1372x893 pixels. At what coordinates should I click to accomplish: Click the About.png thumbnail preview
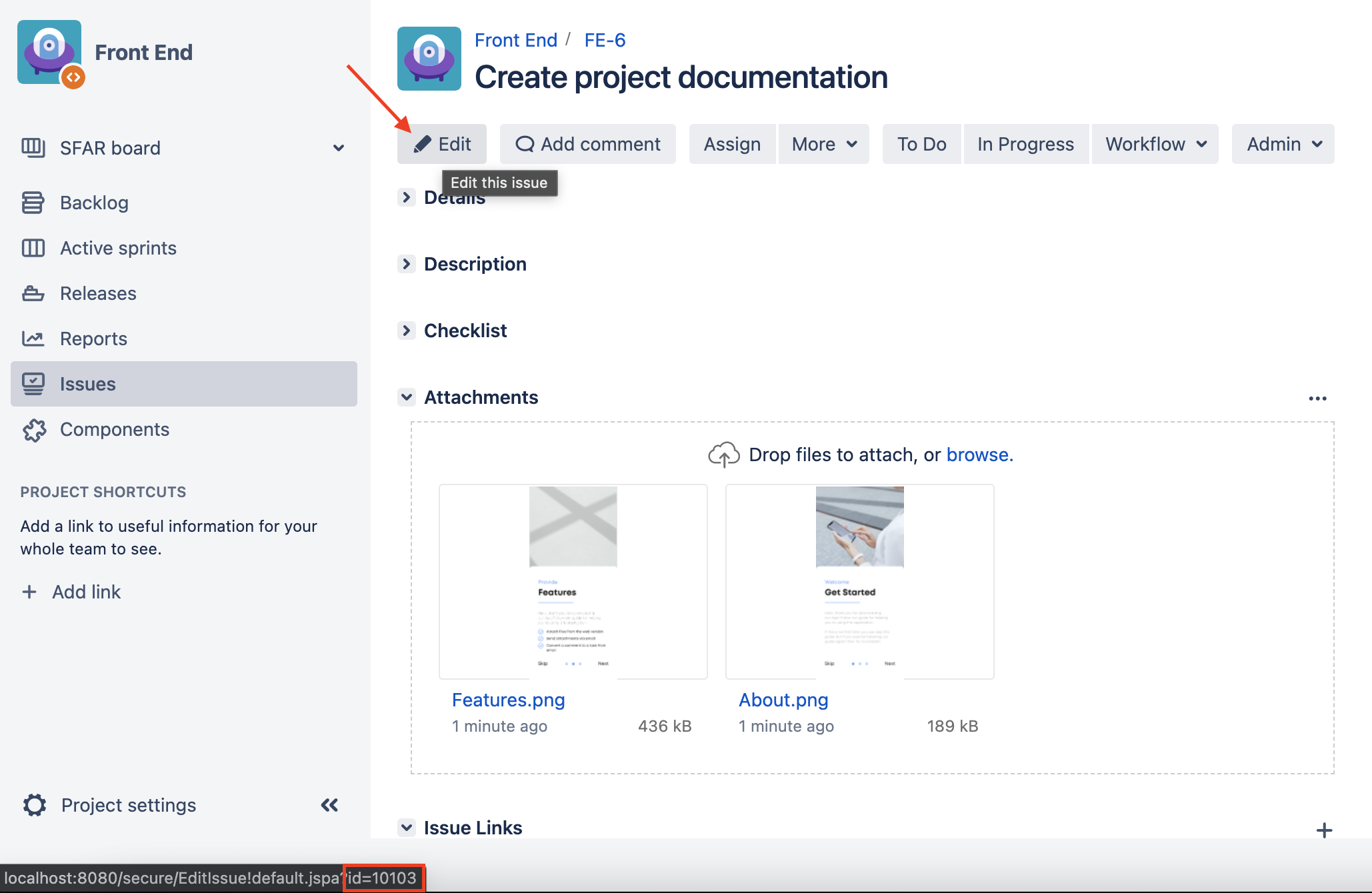[859, 581]
